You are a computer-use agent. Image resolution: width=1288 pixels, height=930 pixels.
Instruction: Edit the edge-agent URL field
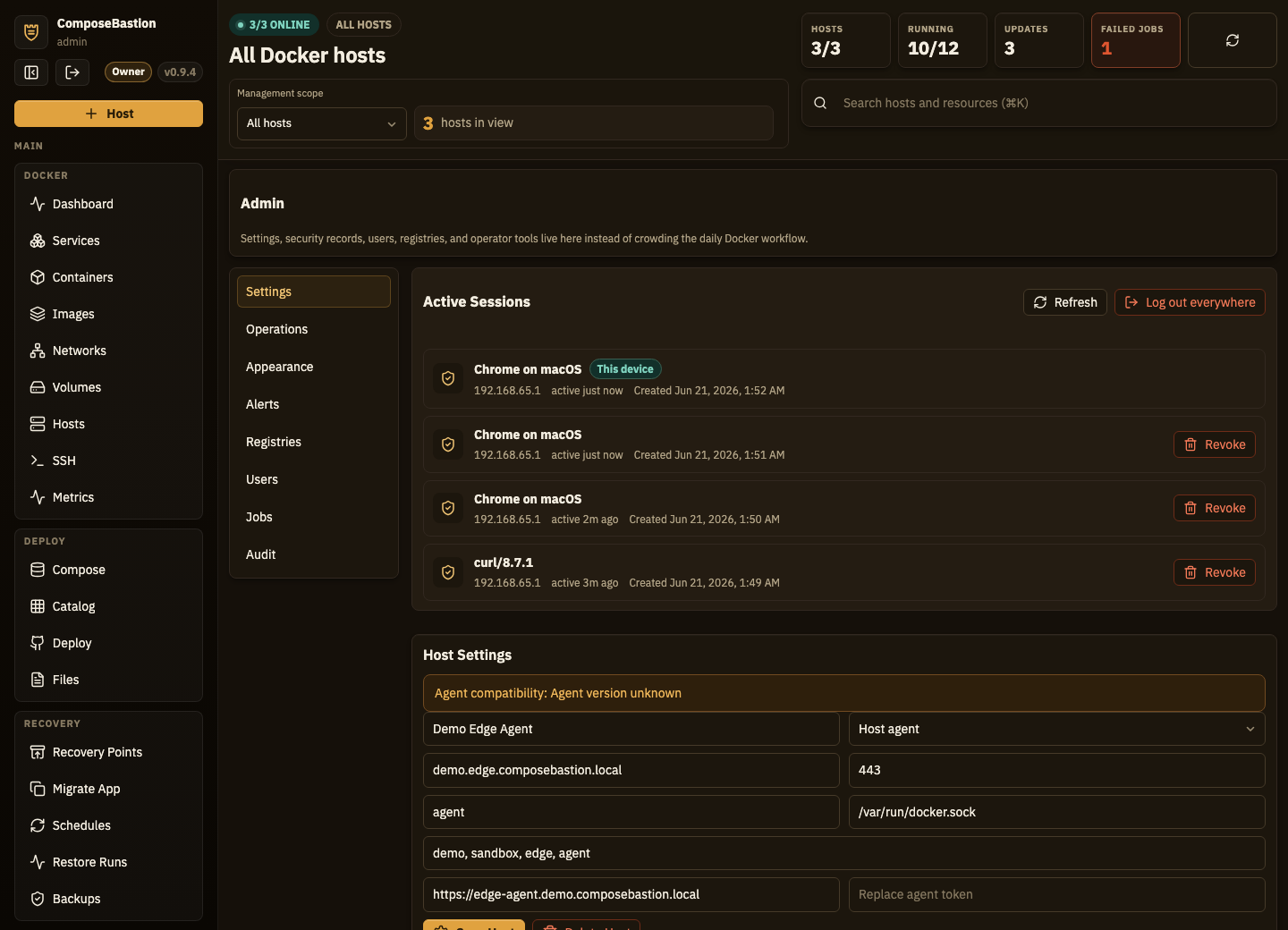coord(631,894)
